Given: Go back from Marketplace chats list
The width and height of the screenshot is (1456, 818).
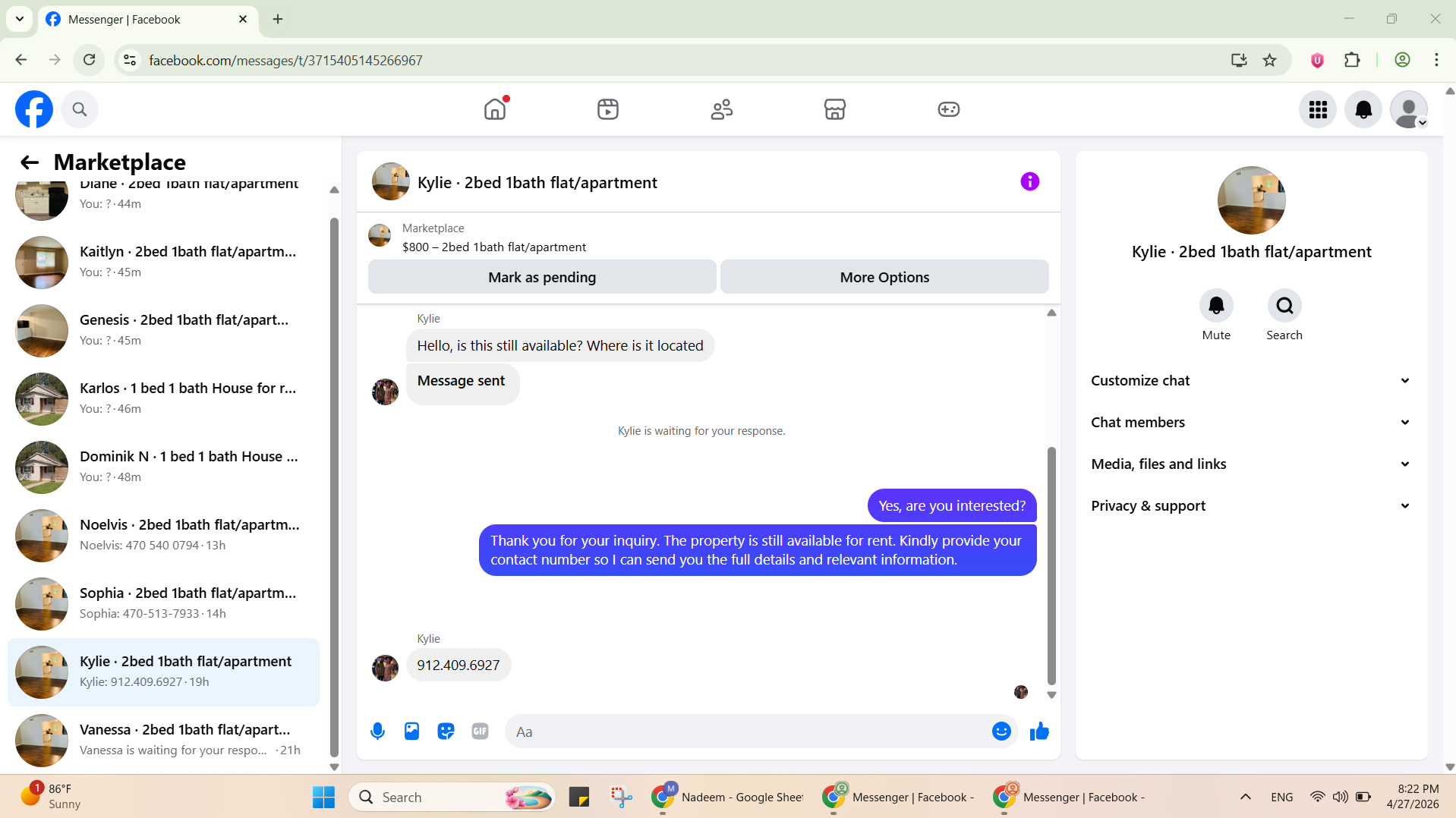Looking at the screenshot, I should (30, 162).
